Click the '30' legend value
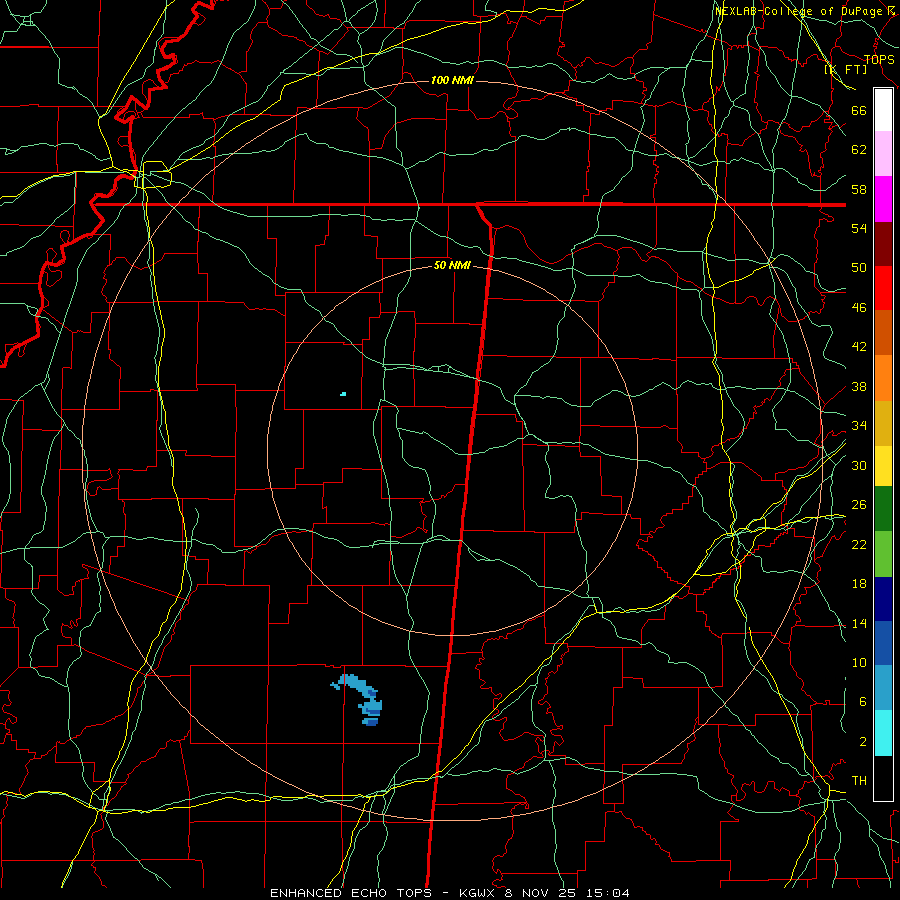The height and width of the screenshot is (900, 900). tap(859, 465)
